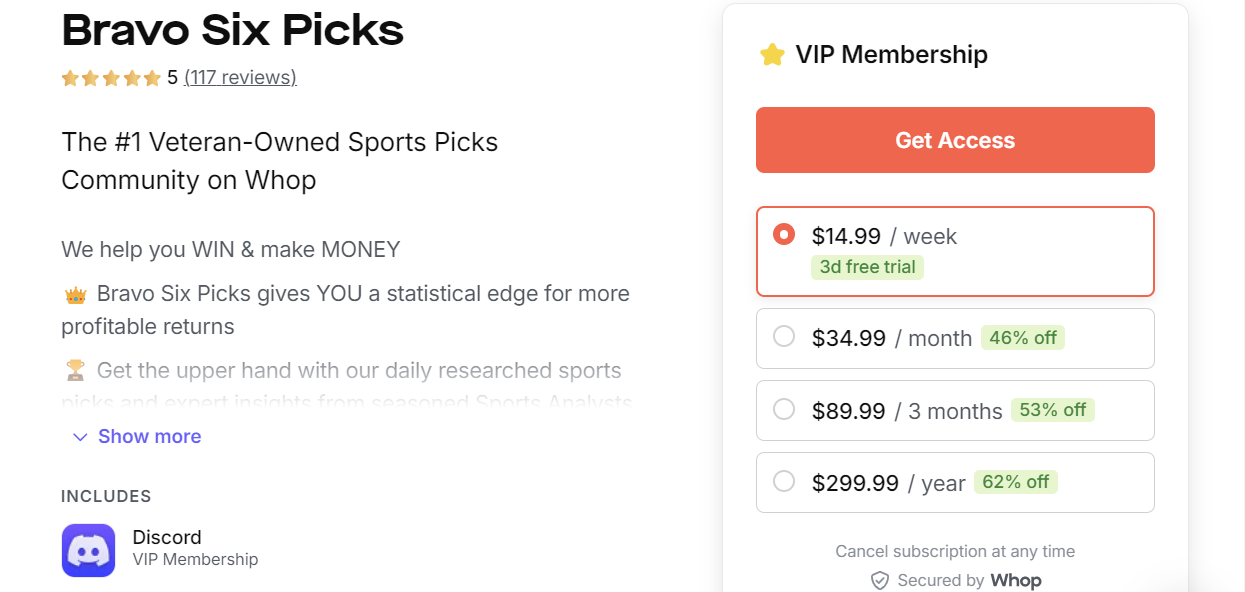Viewport: 1245px width, 592px height.
Task: Select the $299.99 per year plan
Action: point(784,482)
